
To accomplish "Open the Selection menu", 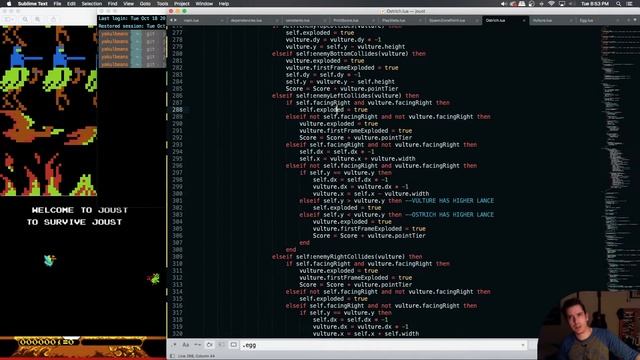I will 91,4.
